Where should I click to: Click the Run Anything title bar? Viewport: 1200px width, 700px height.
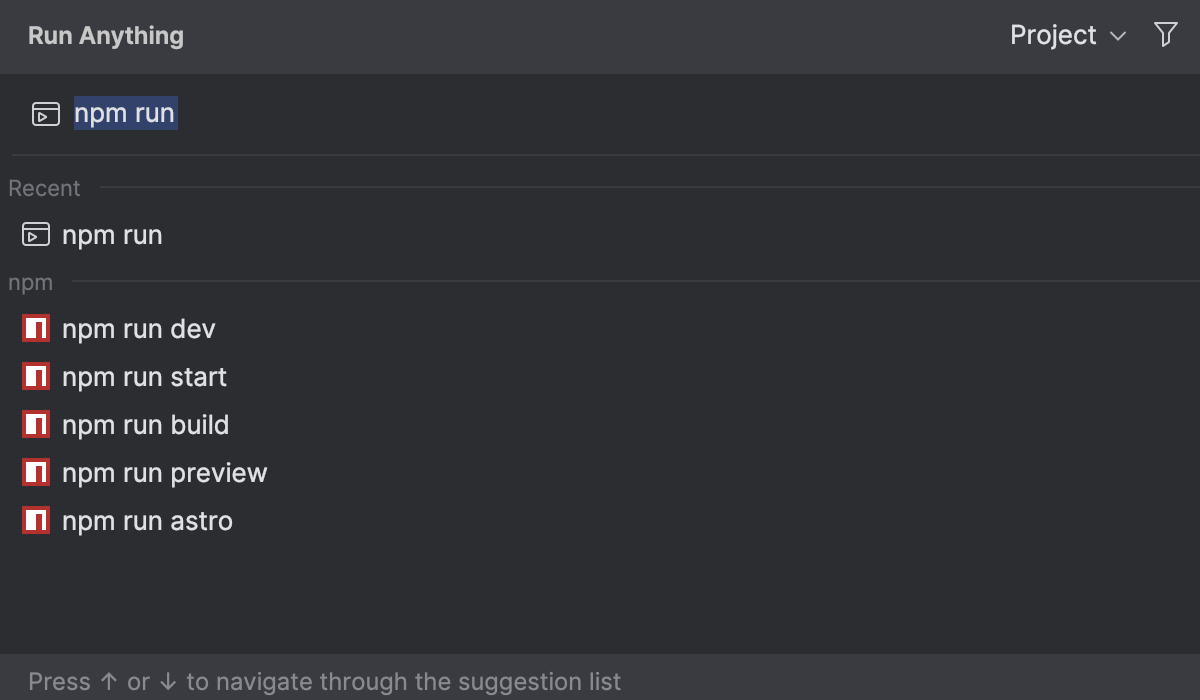click(105, 35)
